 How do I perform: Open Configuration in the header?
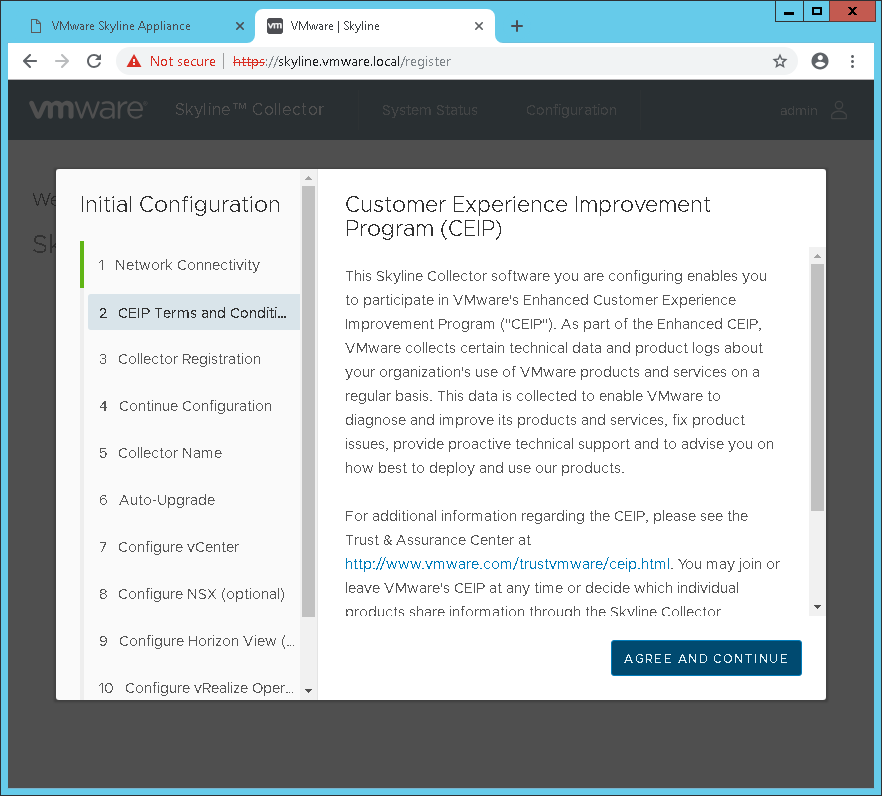pyautogui.click(x=572, y=110)
